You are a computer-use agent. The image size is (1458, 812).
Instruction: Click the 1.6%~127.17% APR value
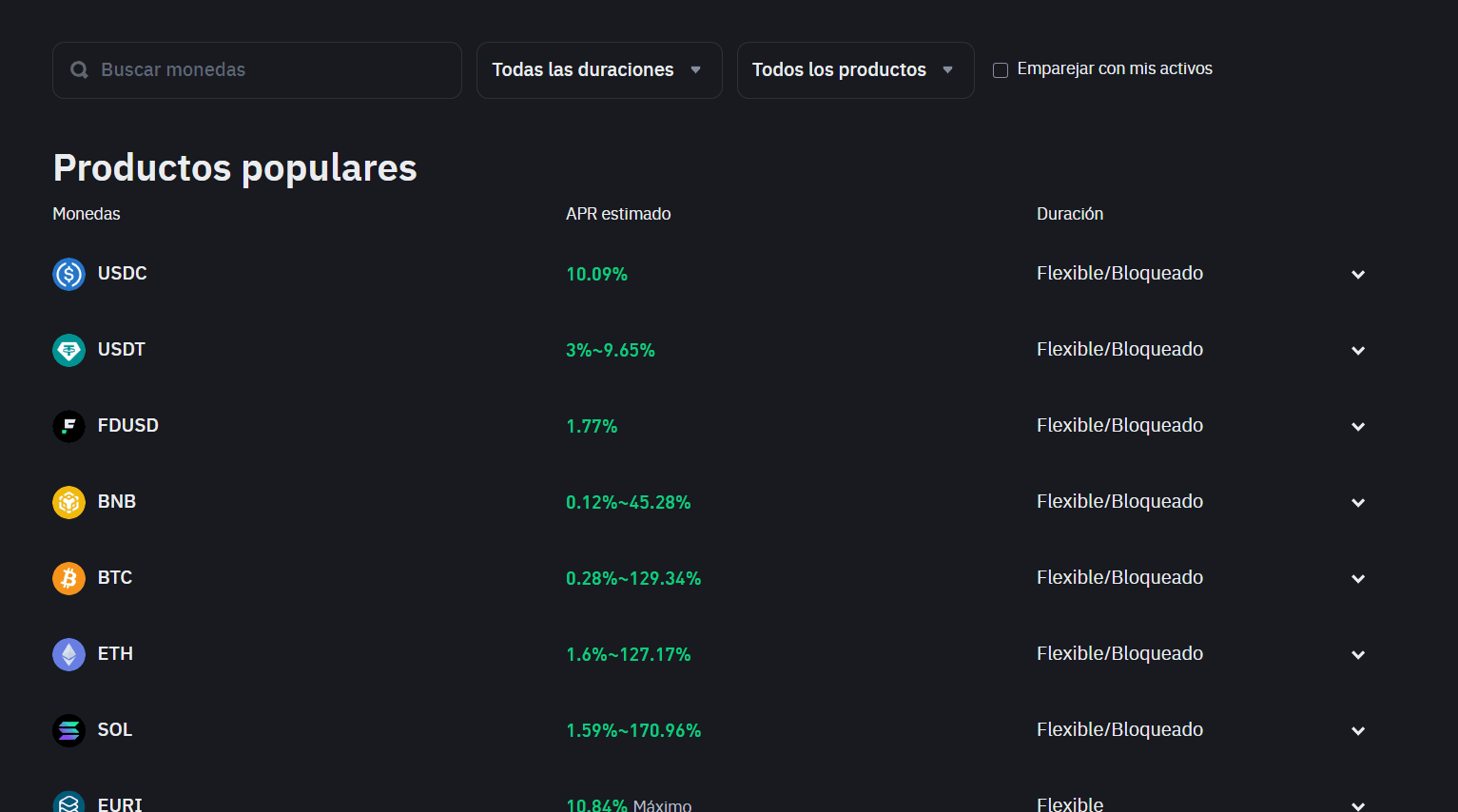point(629,654)
